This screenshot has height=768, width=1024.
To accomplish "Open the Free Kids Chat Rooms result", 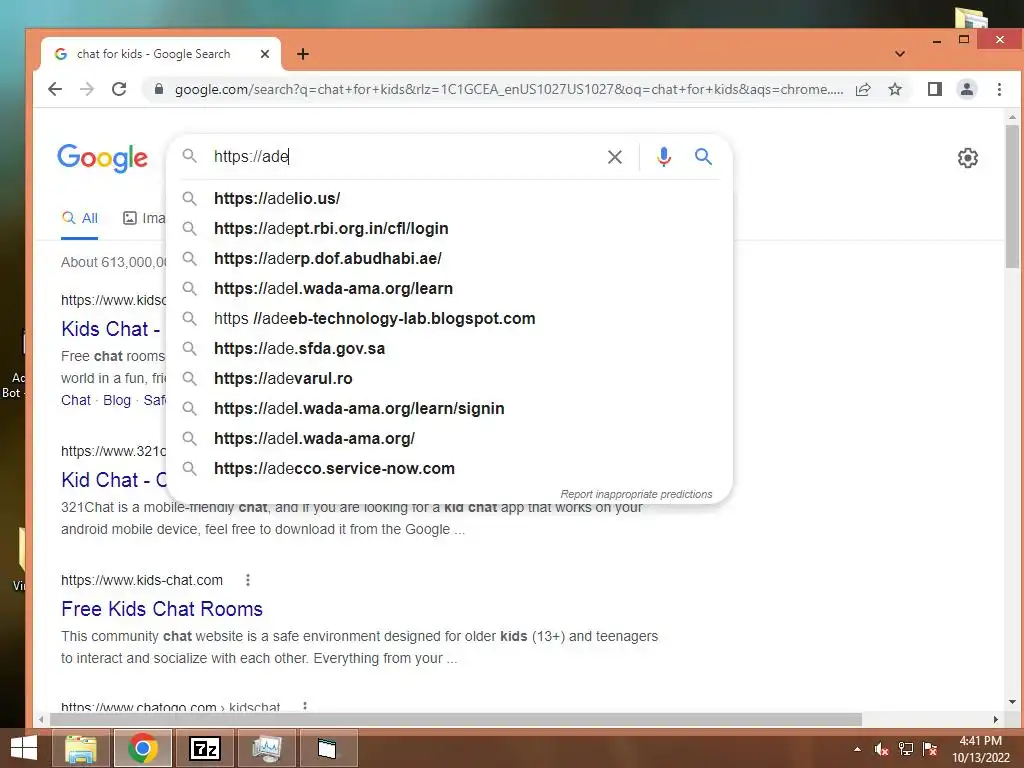I will [162, 609].
